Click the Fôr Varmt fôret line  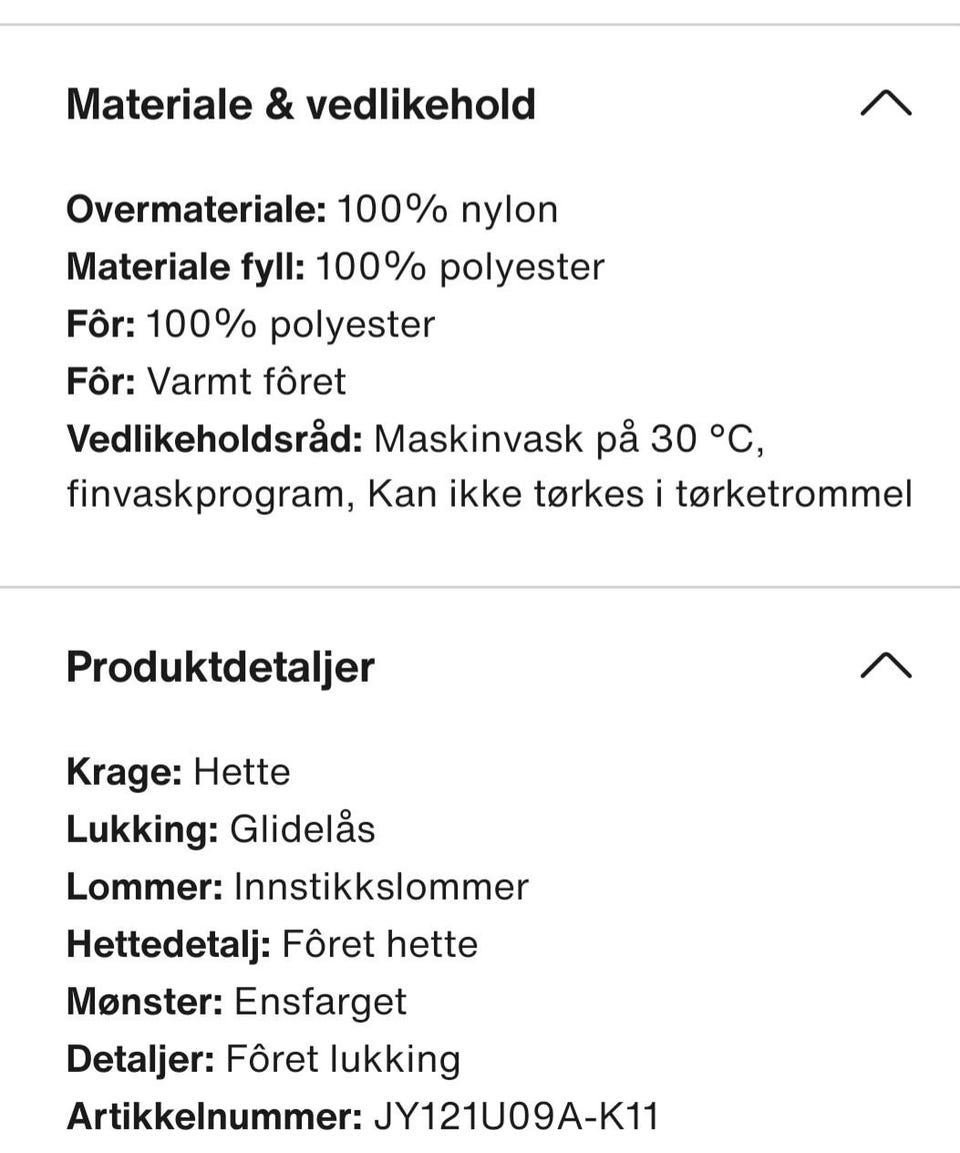[207, 382]
